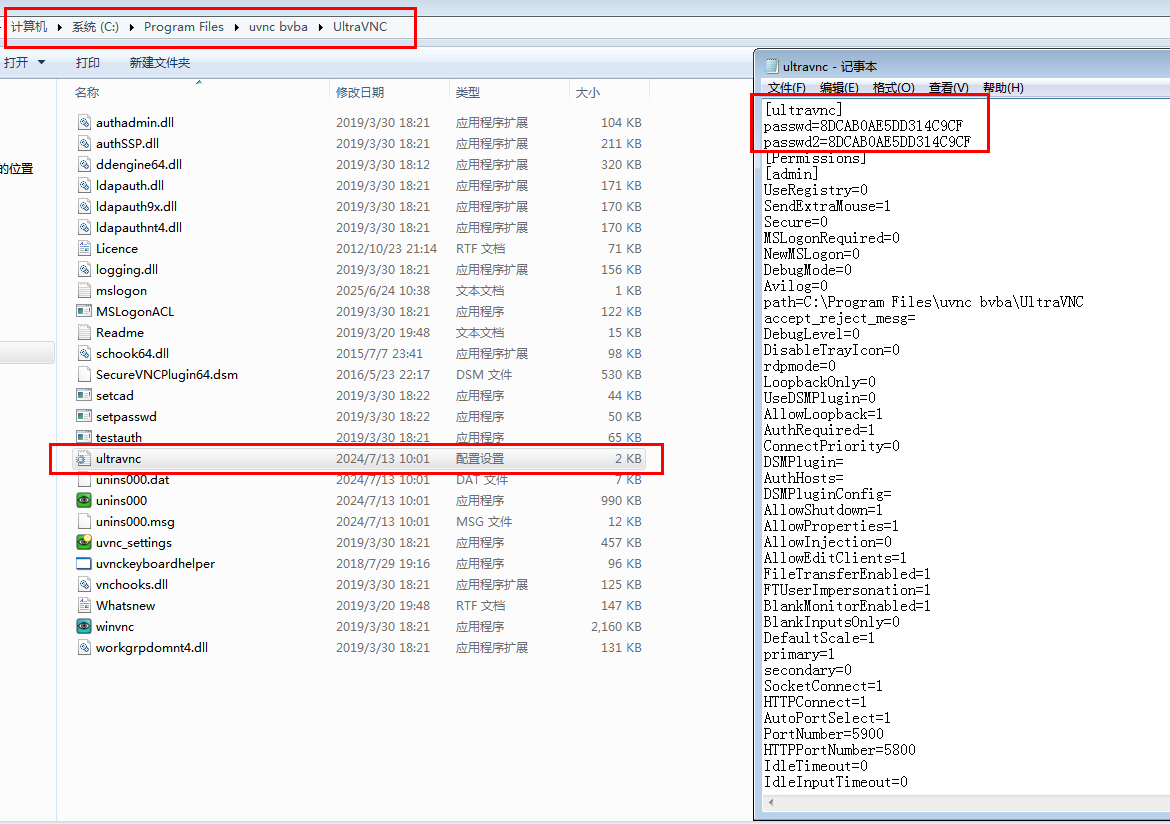Image resolution: width=1170 pixels, height=824 pixels.
Task: Select the setcad application icon
Action: click(84, 395)
